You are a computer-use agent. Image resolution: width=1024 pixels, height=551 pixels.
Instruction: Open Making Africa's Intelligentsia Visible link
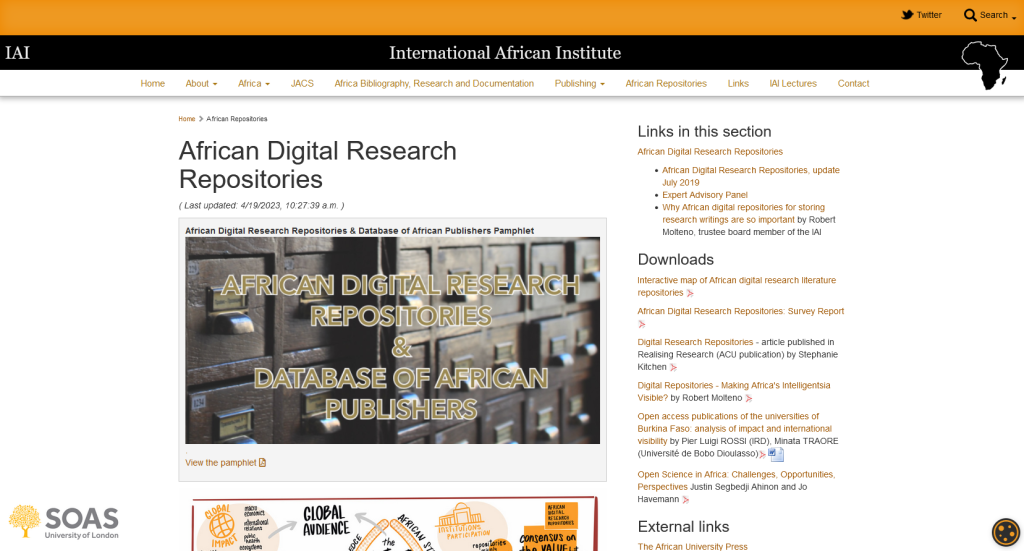(x=733, y=392)
